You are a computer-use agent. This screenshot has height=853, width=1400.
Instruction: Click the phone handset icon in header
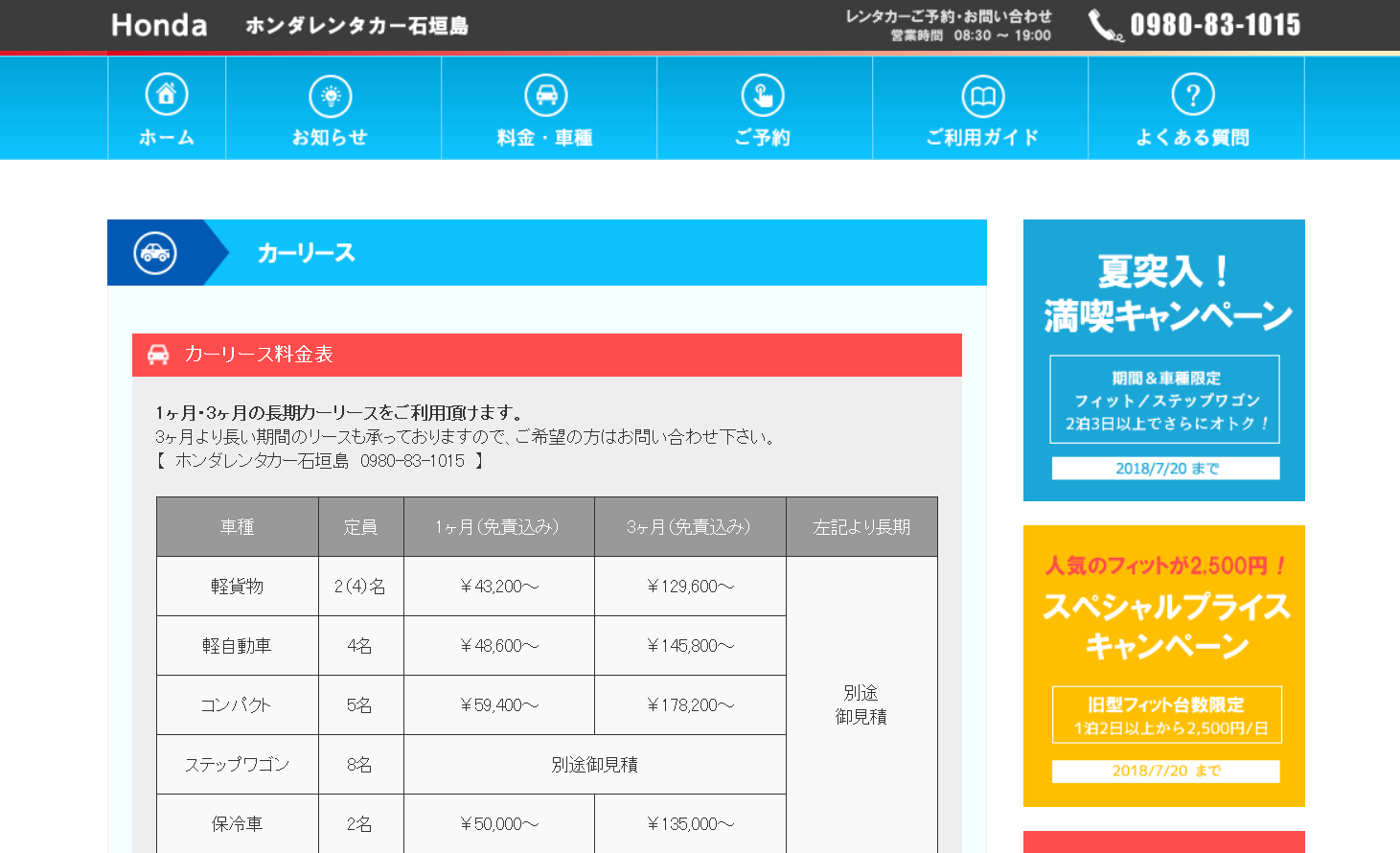[x=1105, y=25]
